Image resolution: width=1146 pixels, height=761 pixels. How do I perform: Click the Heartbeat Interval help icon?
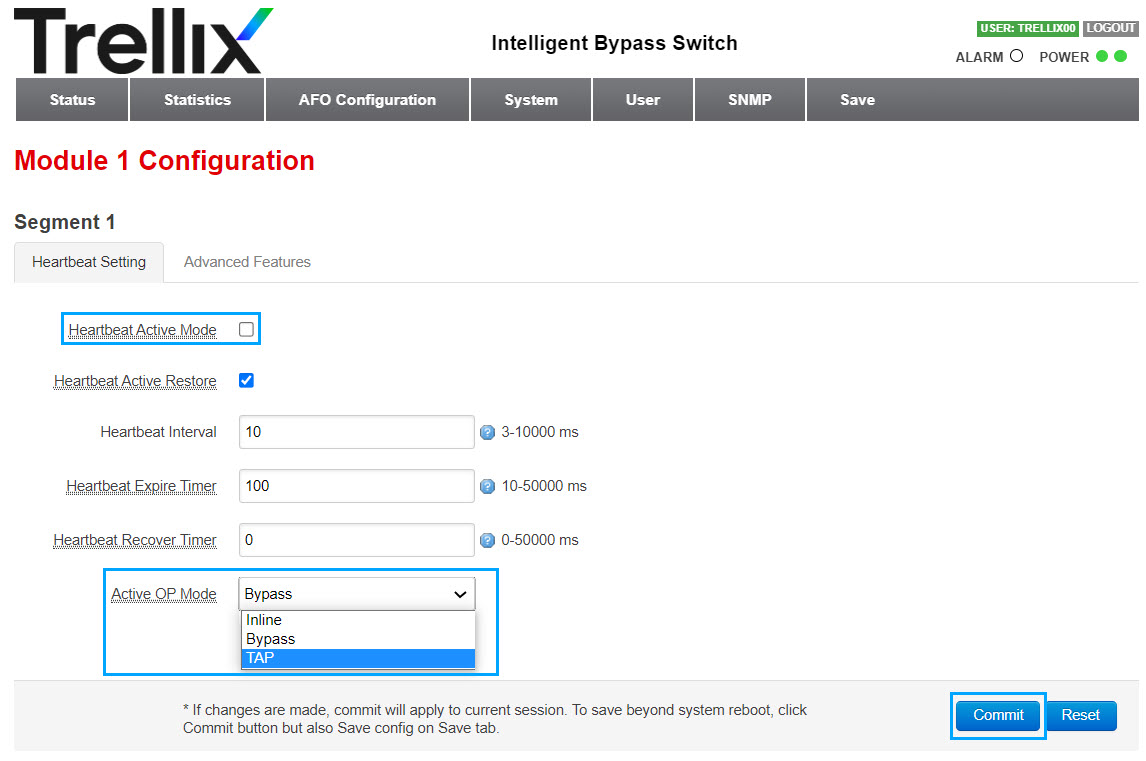487,433
